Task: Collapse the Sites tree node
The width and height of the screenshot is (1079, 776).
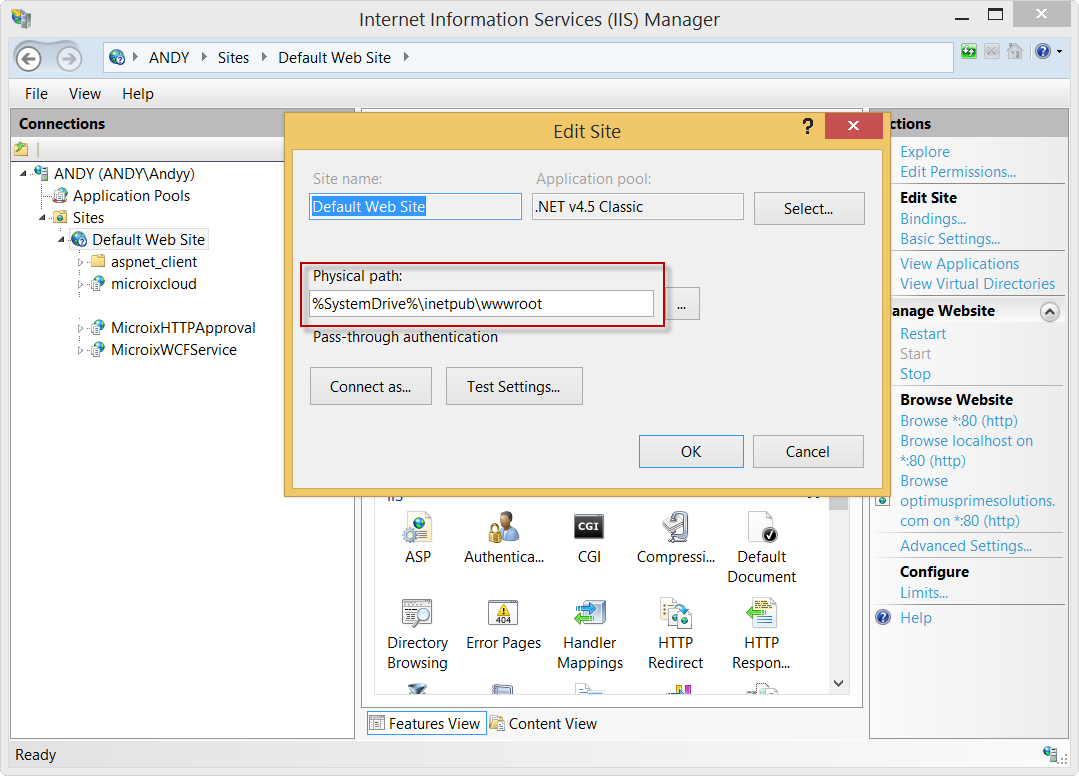Action: point(43,218)
